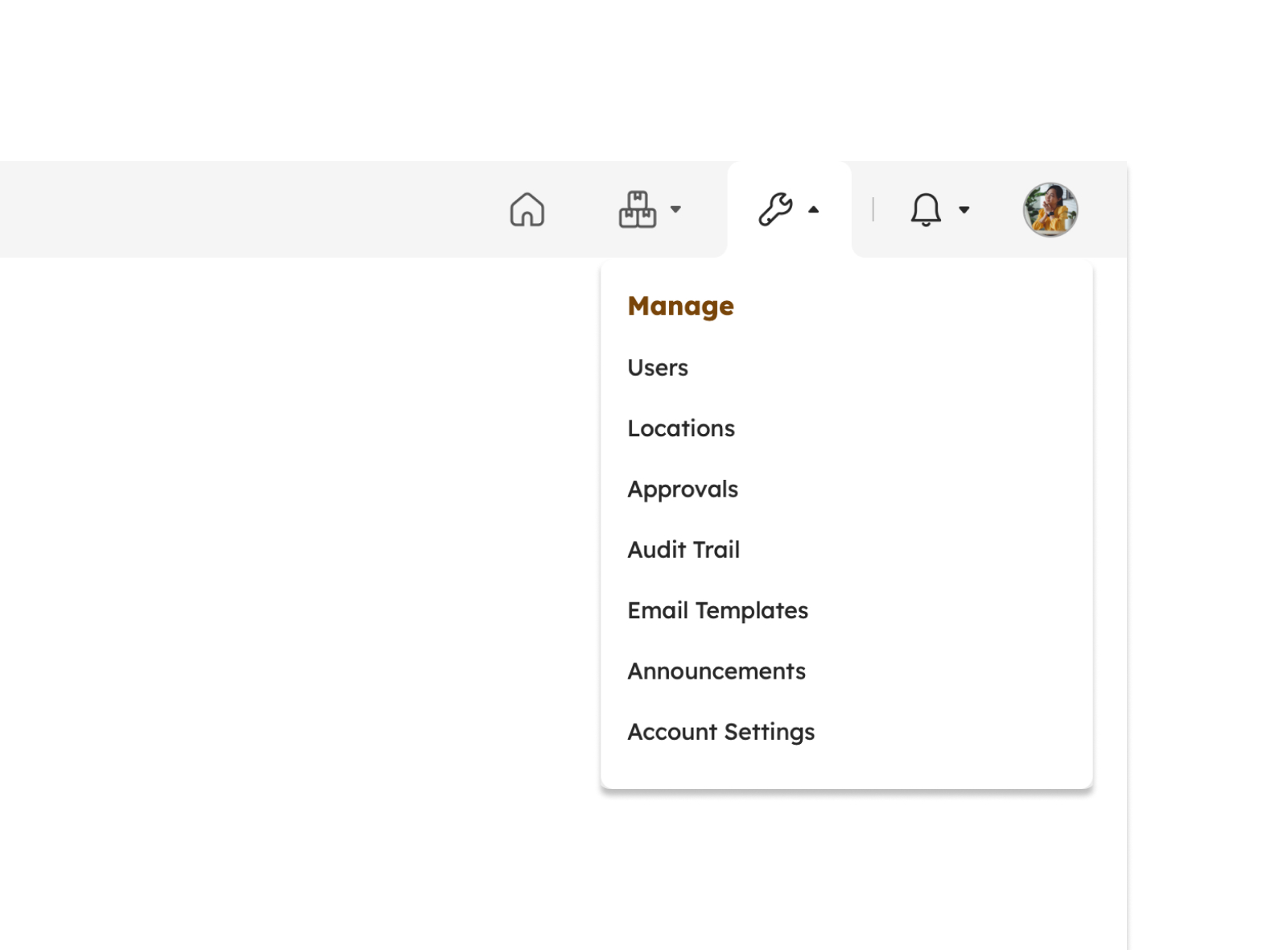Select Locations in Manage menu
The height and width of the screenshot is (950, 1288).
(x=681, y=428)
